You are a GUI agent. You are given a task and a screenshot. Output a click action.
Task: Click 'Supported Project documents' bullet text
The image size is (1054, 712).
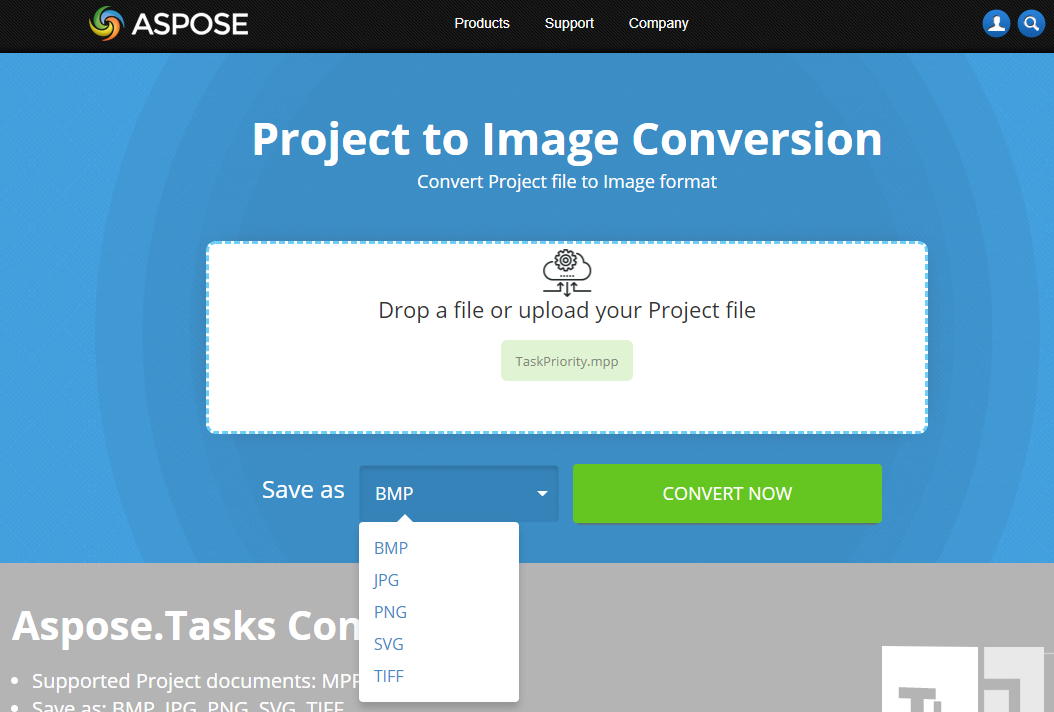196,680
